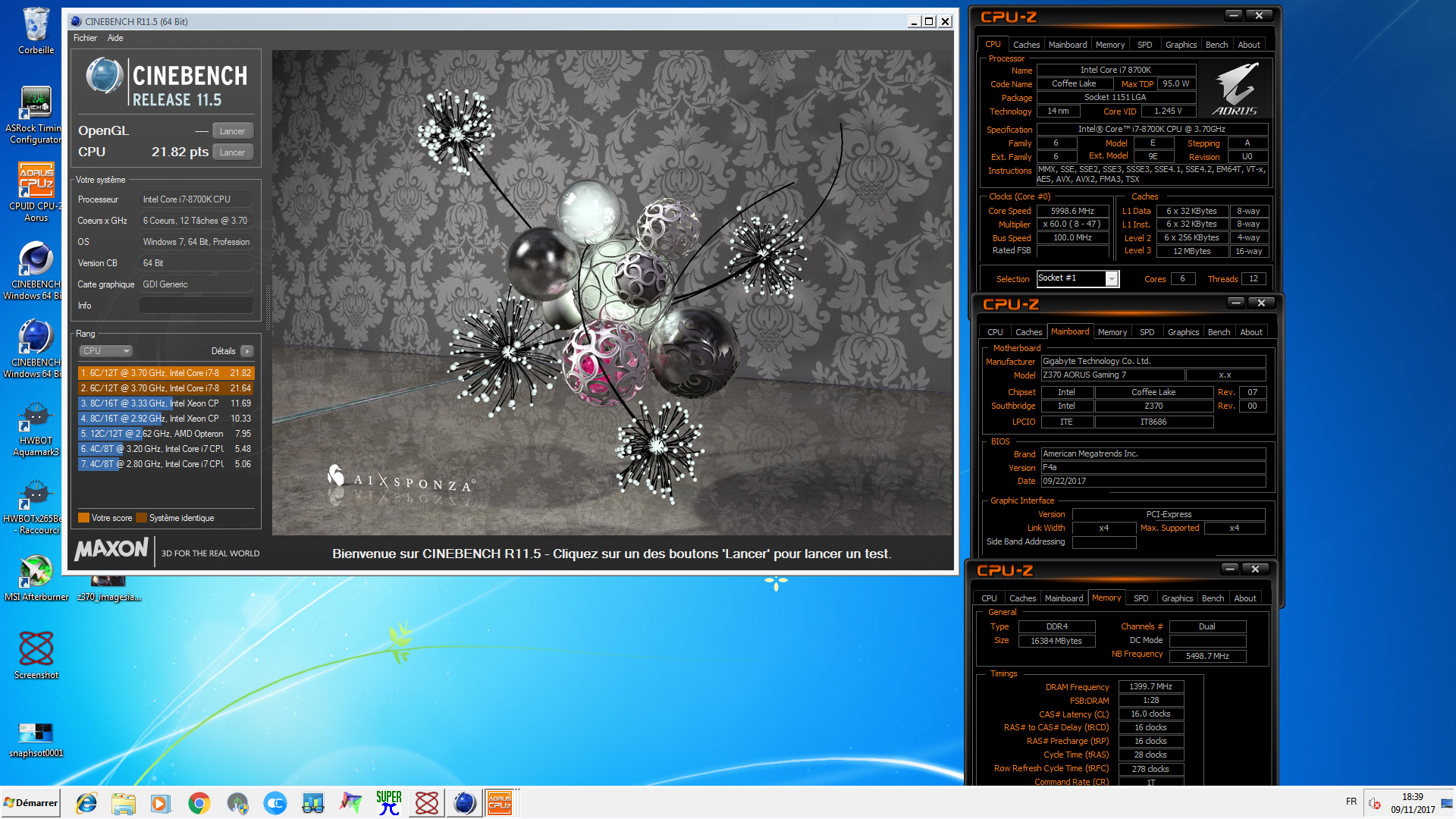Open the taskbar clock showing 18:39
The width and height of the screenshot is (1456, 819).
point(1412,803)
